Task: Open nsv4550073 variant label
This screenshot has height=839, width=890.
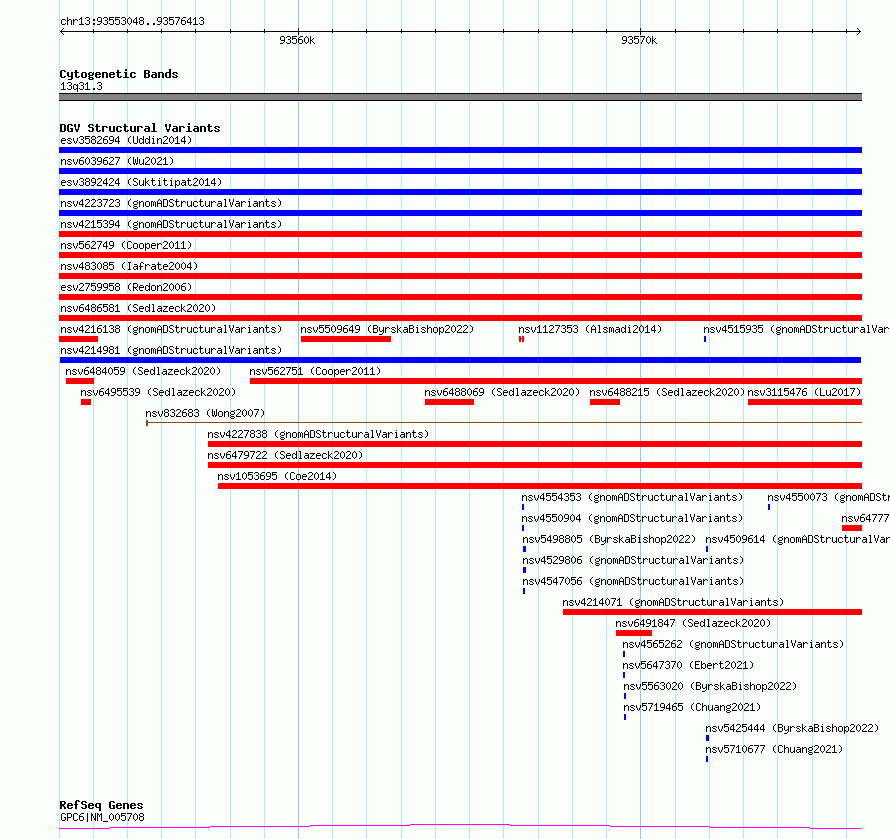Action: pos(828,497)
